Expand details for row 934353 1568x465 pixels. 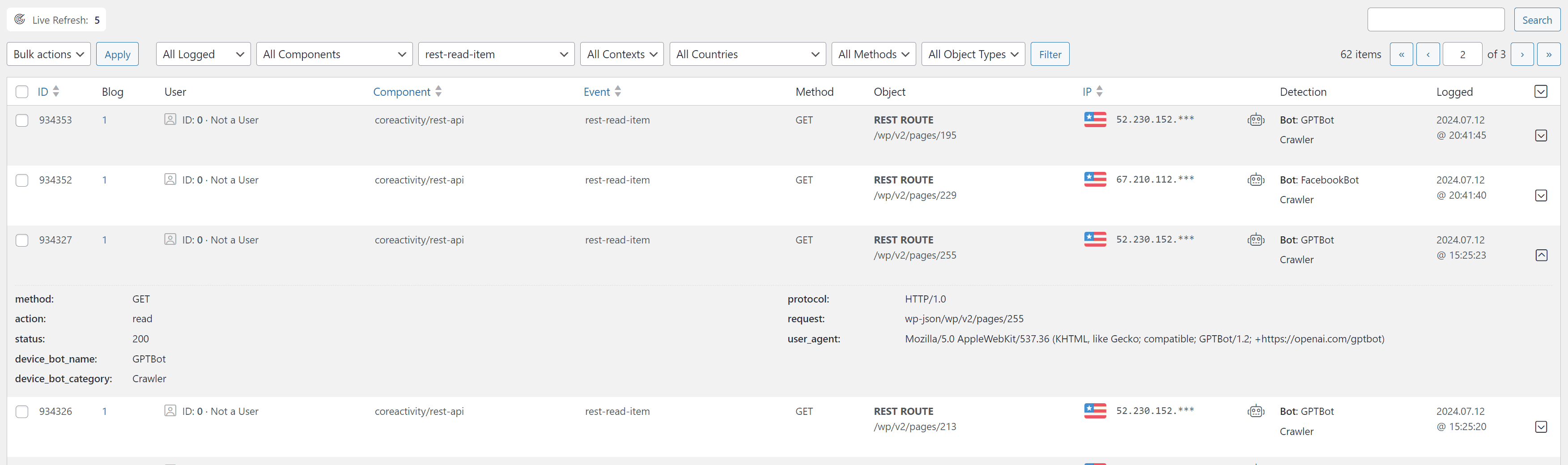1541,135
